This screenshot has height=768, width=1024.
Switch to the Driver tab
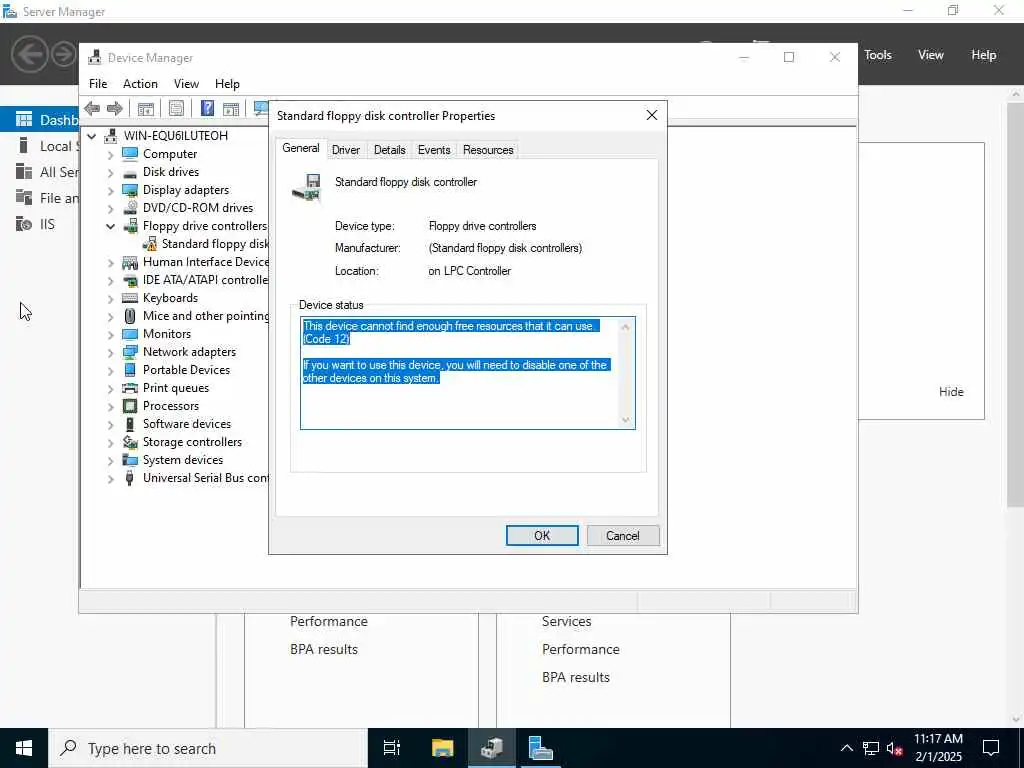pos(345,150)
